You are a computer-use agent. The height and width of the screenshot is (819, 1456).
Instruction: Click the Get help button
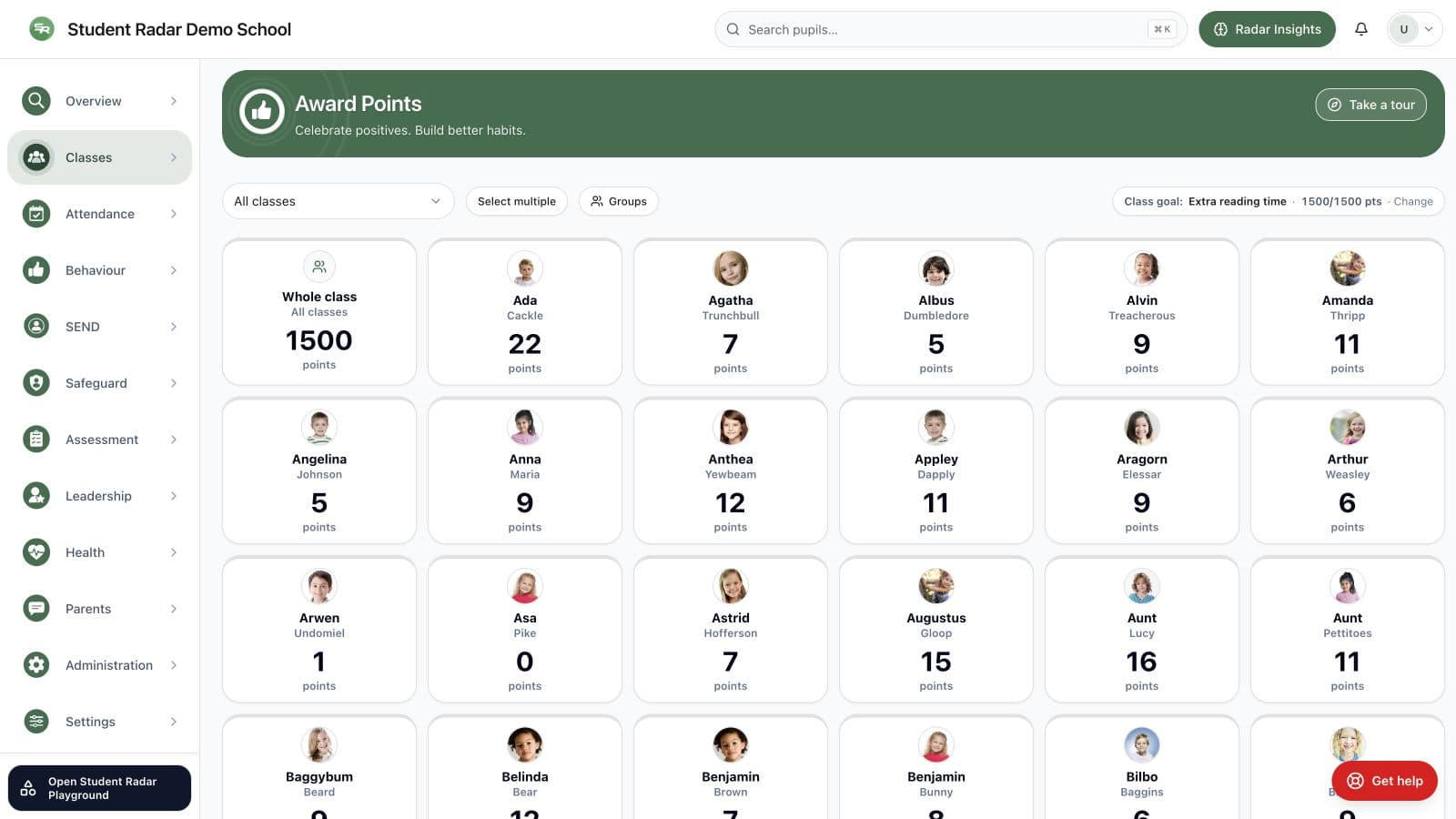pyautogui.click(x=1384, y=781)
